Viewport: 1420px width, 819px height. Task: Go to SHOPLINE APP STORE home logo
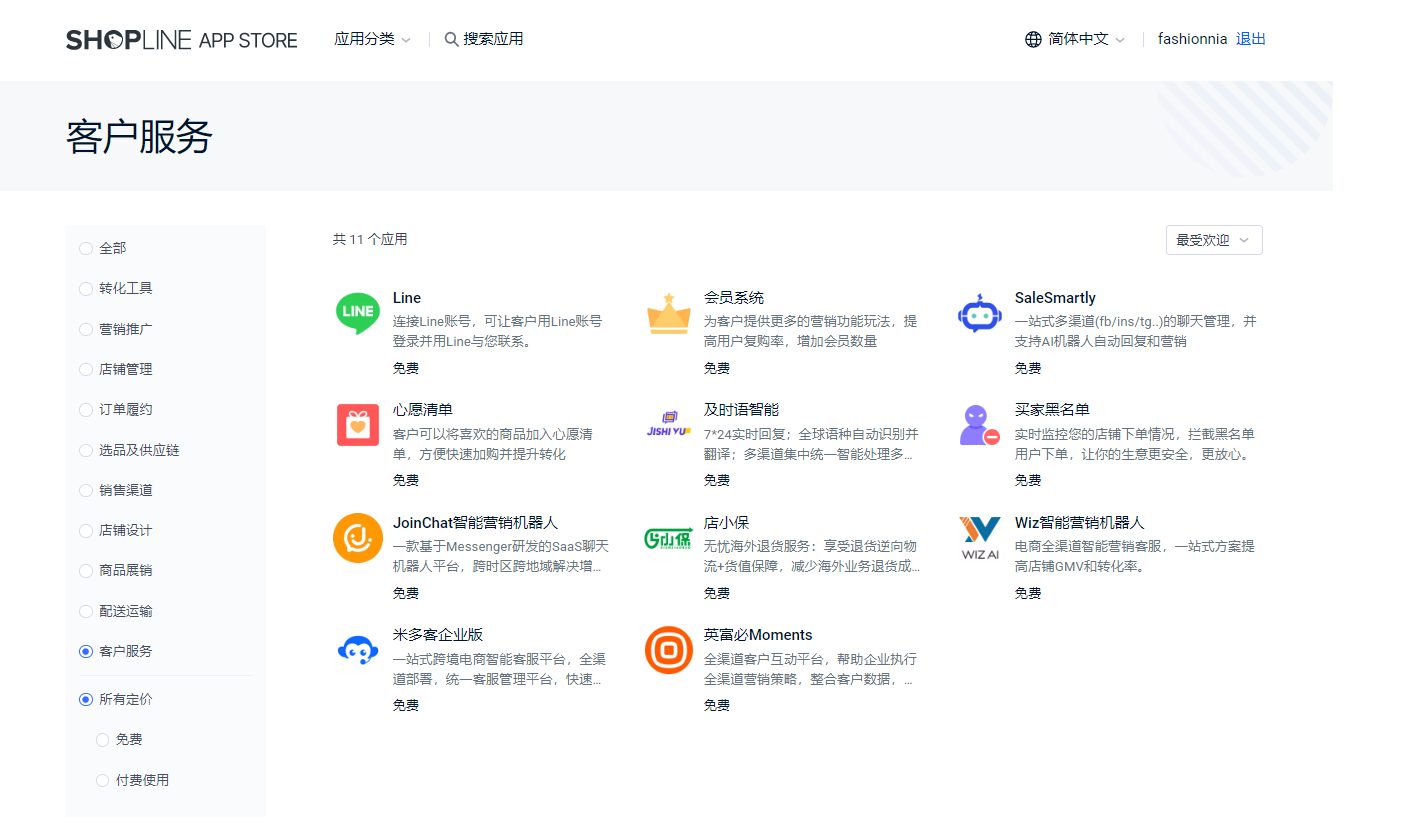(x=182, y=40)
